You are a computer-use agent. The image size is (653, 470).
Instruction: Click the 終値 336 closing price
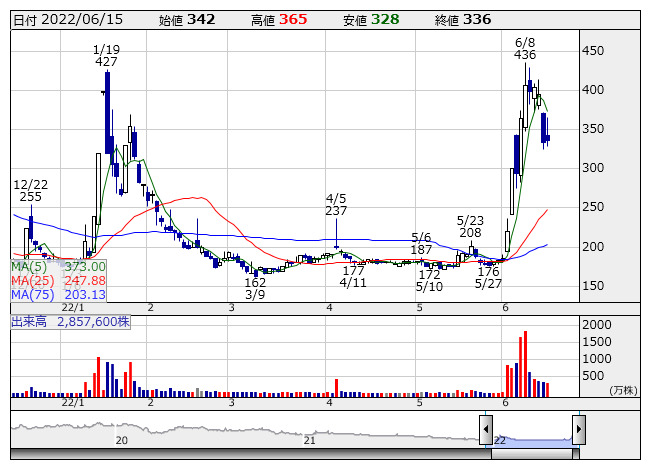pyautogui.click(x=476, y=19)
